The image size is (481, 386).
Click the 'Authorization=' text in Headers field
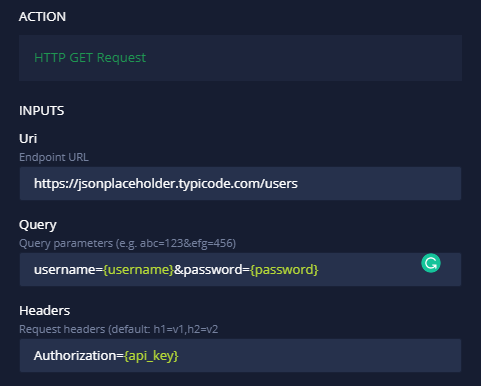click(79, 356)
